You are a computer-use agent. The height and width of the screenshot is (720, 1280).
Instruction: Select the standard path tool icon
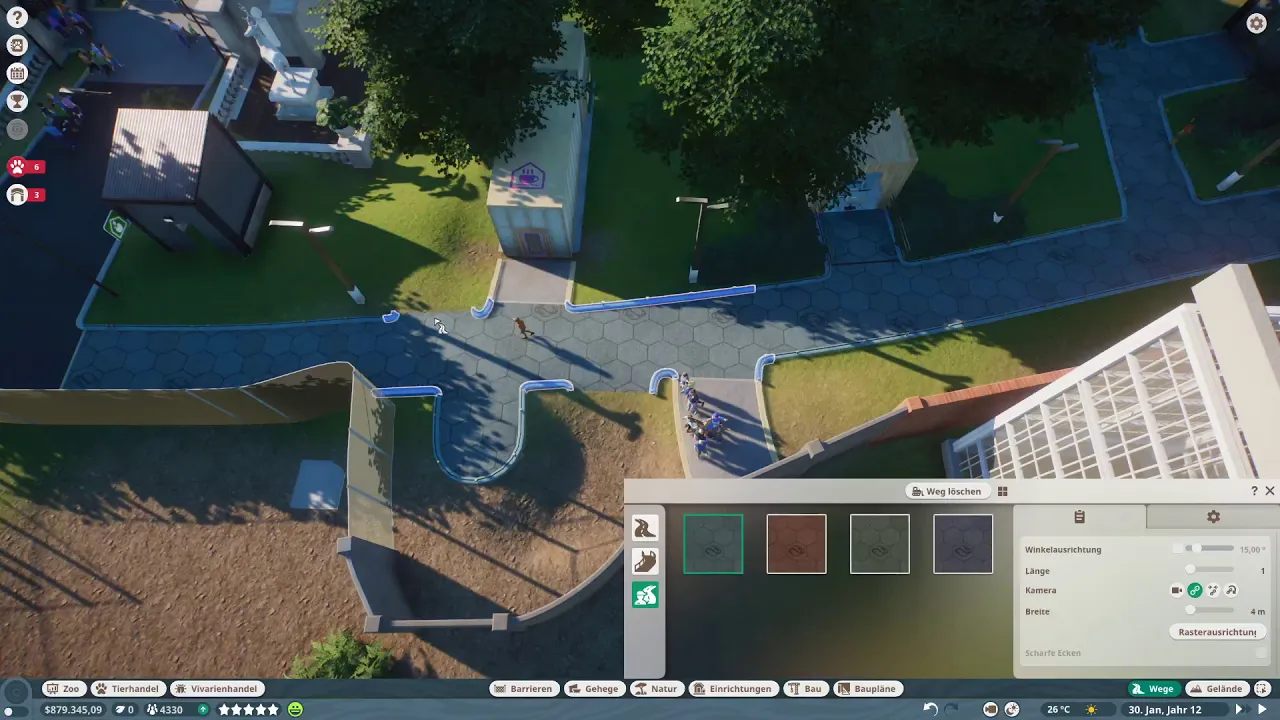(x=645, y=527)
